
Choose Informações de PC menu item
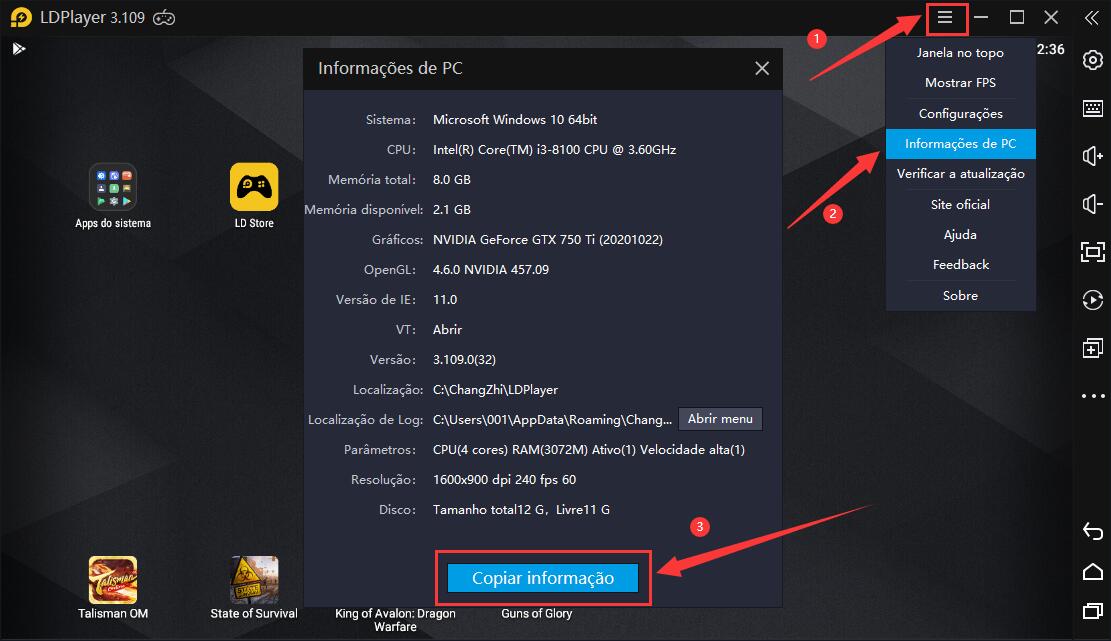coord(960,144)
